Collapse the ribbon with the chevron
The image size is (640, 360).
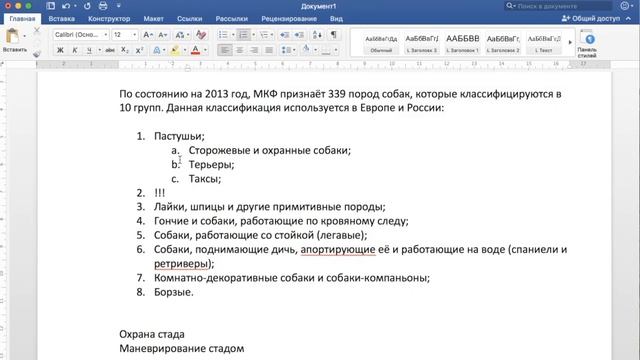point(629,18)
